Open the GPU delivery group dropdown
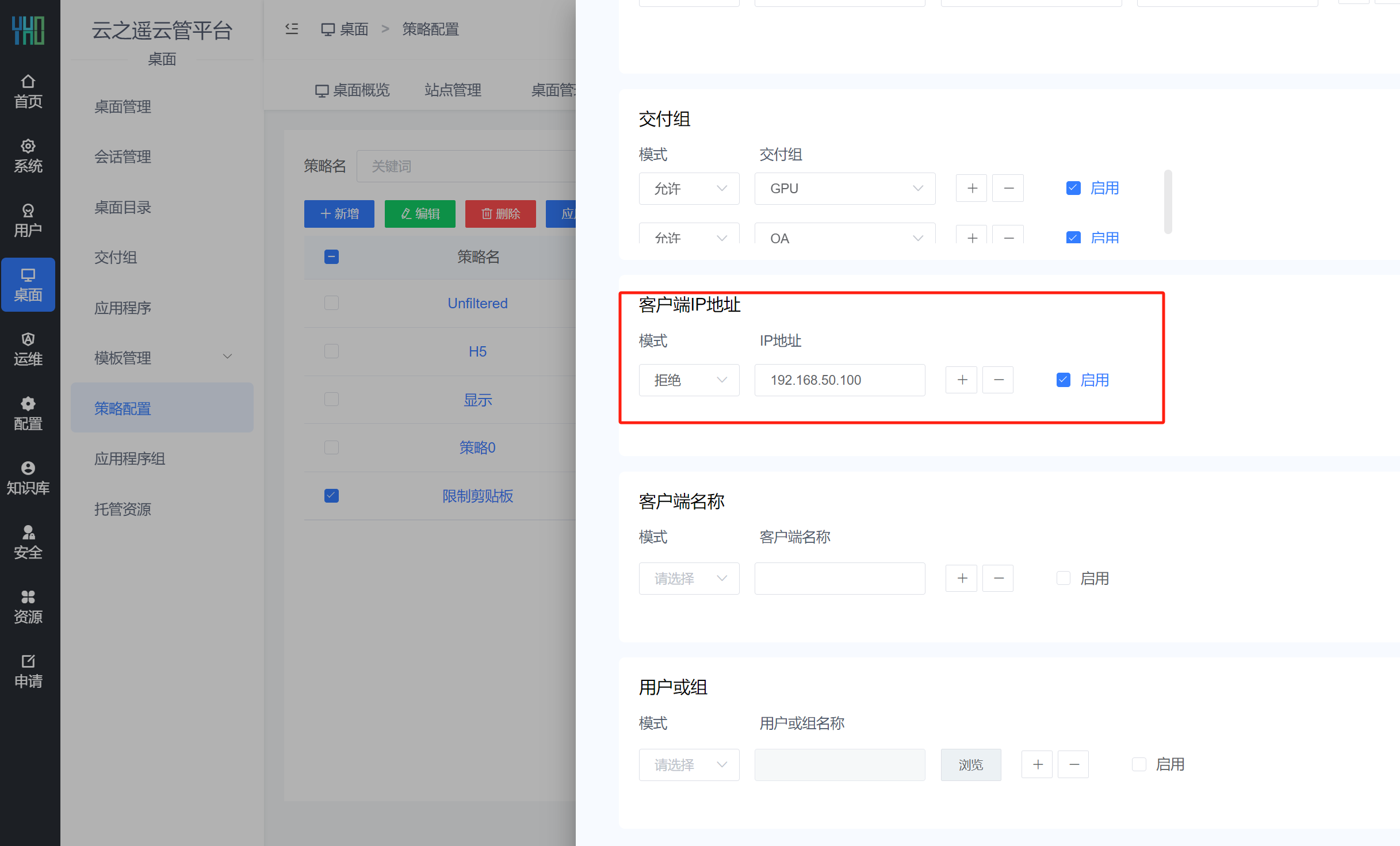 coord(845,189)
